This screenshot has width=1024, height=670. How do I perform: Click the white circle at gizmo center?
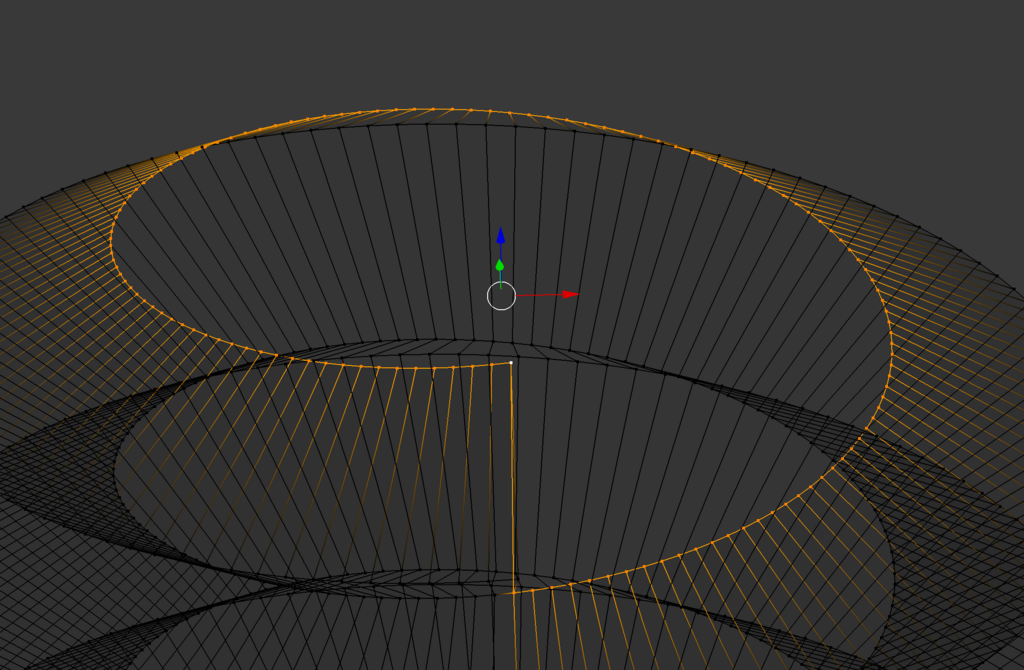point(502,296)
